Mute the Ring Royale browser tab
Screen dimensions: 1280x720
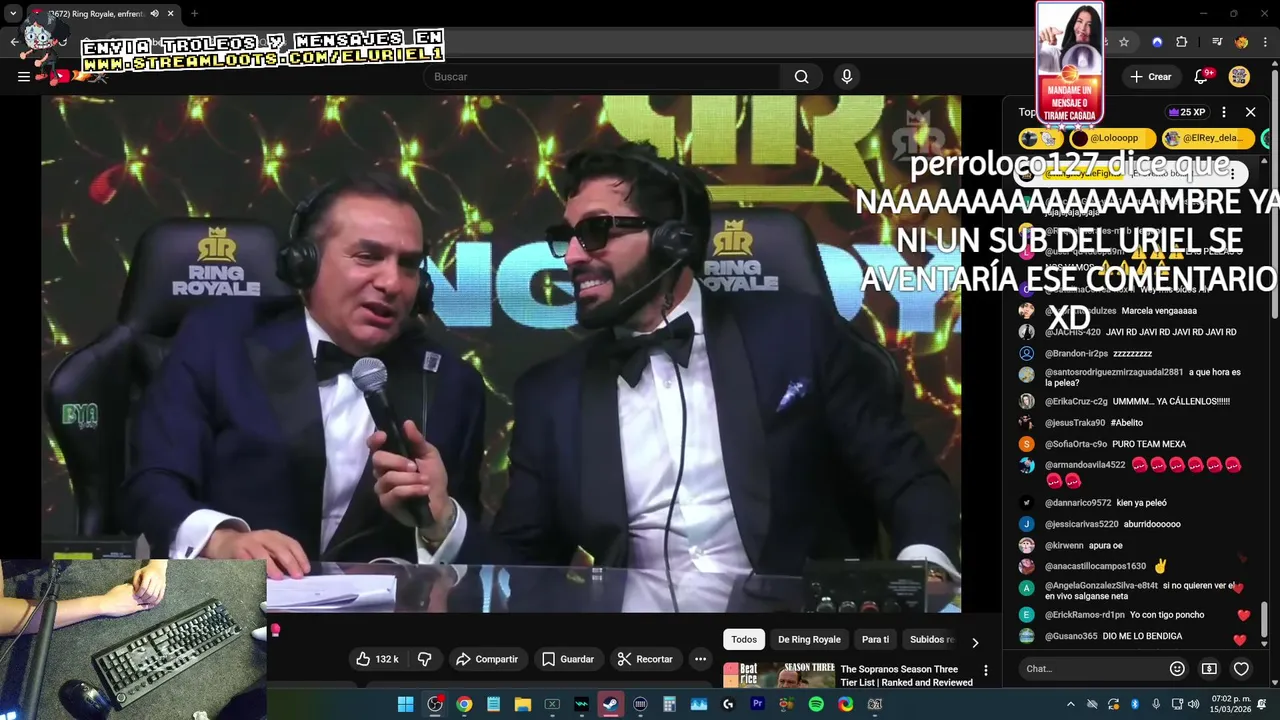tap(154, 14)
